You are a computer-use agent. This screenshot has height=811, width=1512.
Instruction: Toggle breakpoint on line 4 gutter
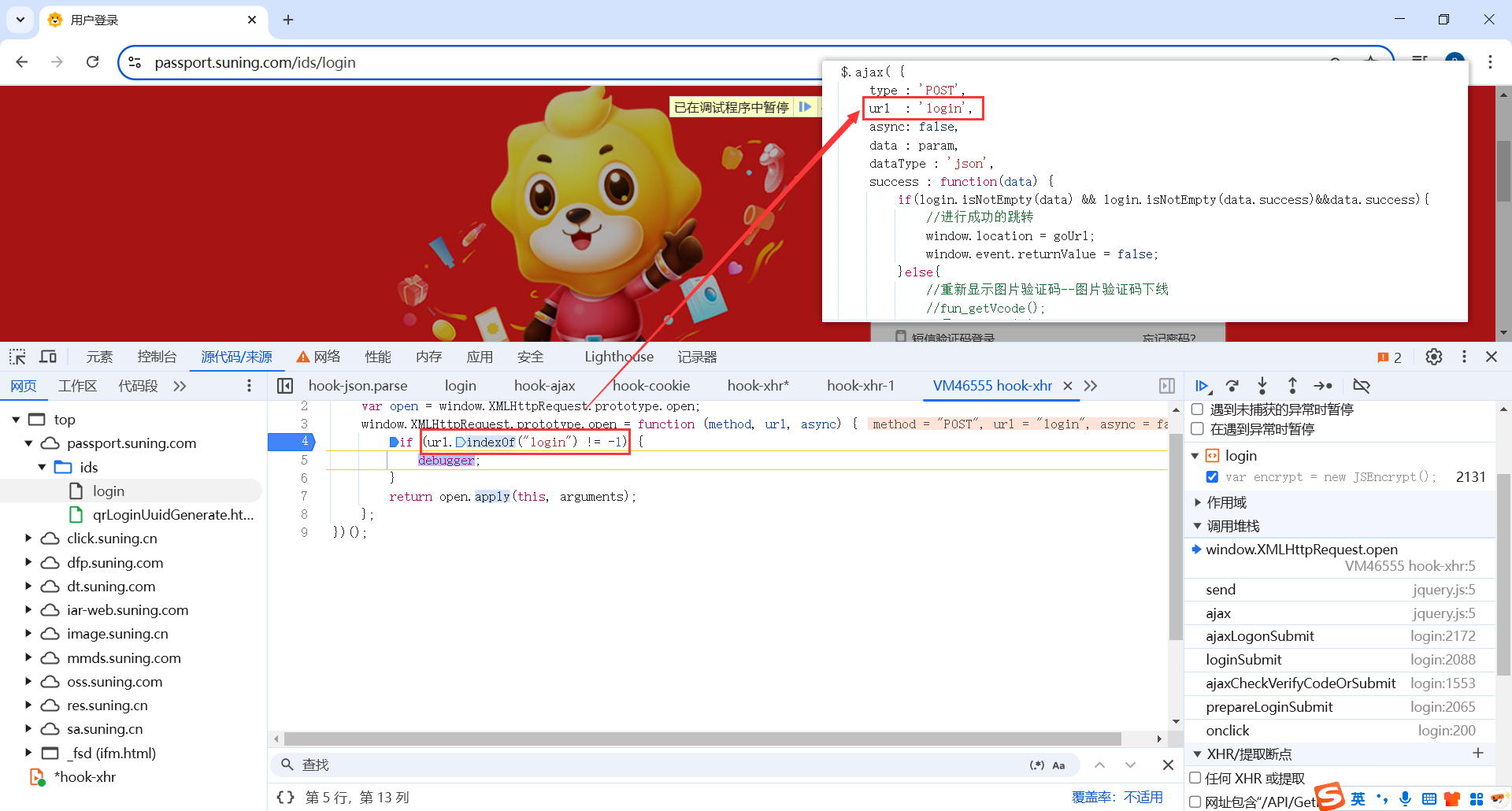pos(293,442)
